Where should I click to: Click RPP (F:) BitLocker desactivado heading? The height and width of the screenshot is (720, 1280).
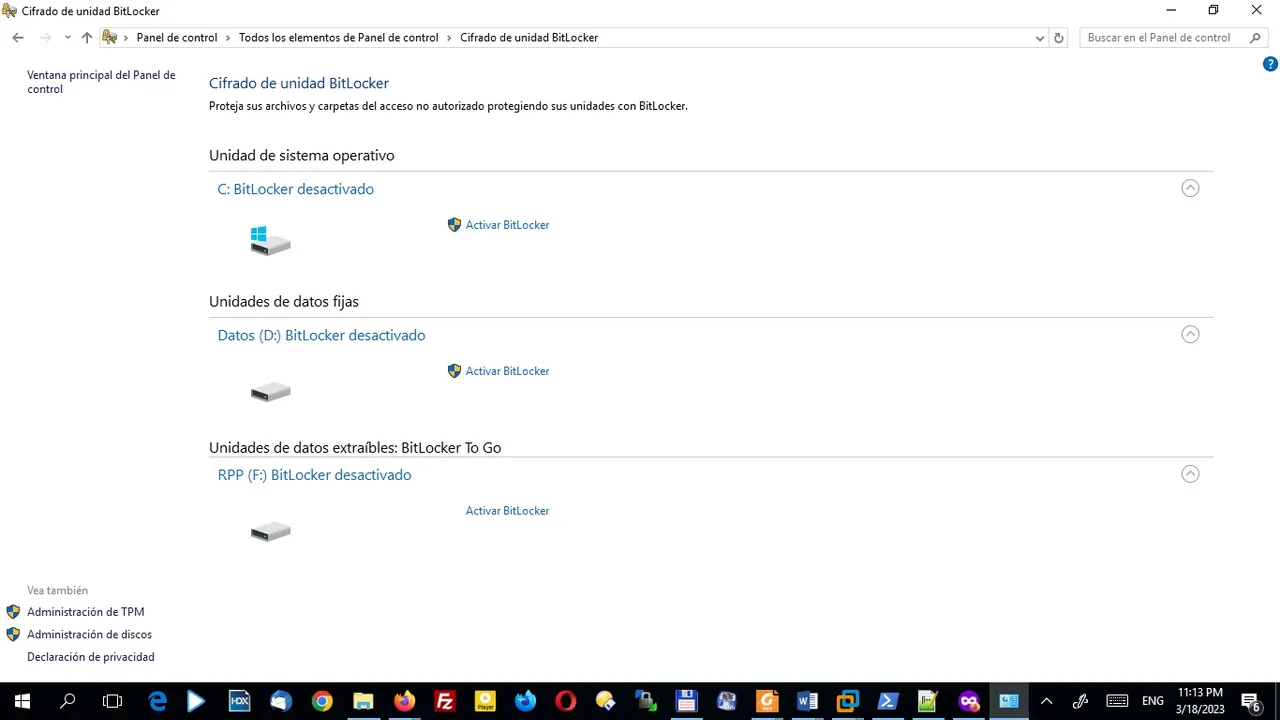(314, 475)
